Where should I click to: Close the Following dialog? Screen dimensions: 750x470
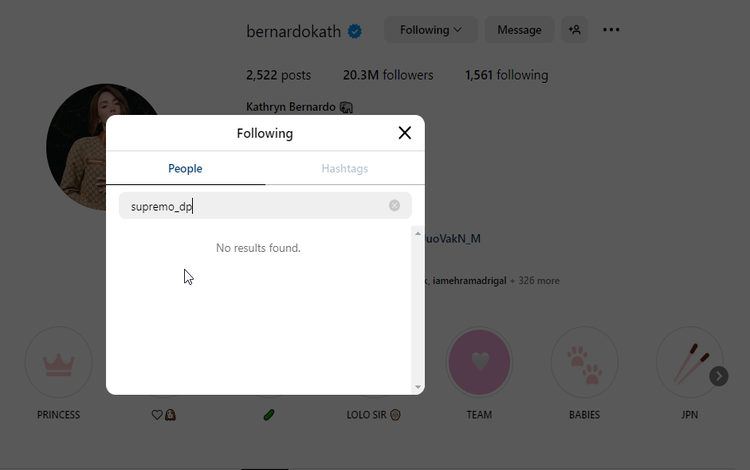[x=404, y=133]
